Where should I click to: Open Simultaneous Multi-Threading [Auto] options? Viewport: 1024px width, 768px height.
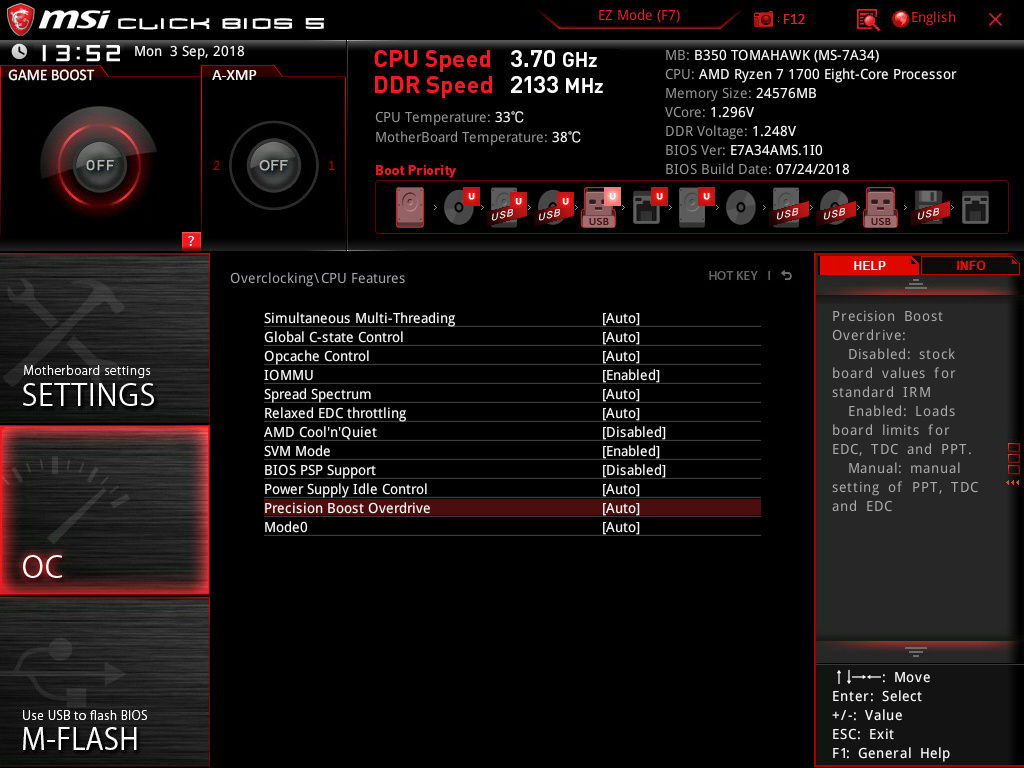(x=620, y=318)
